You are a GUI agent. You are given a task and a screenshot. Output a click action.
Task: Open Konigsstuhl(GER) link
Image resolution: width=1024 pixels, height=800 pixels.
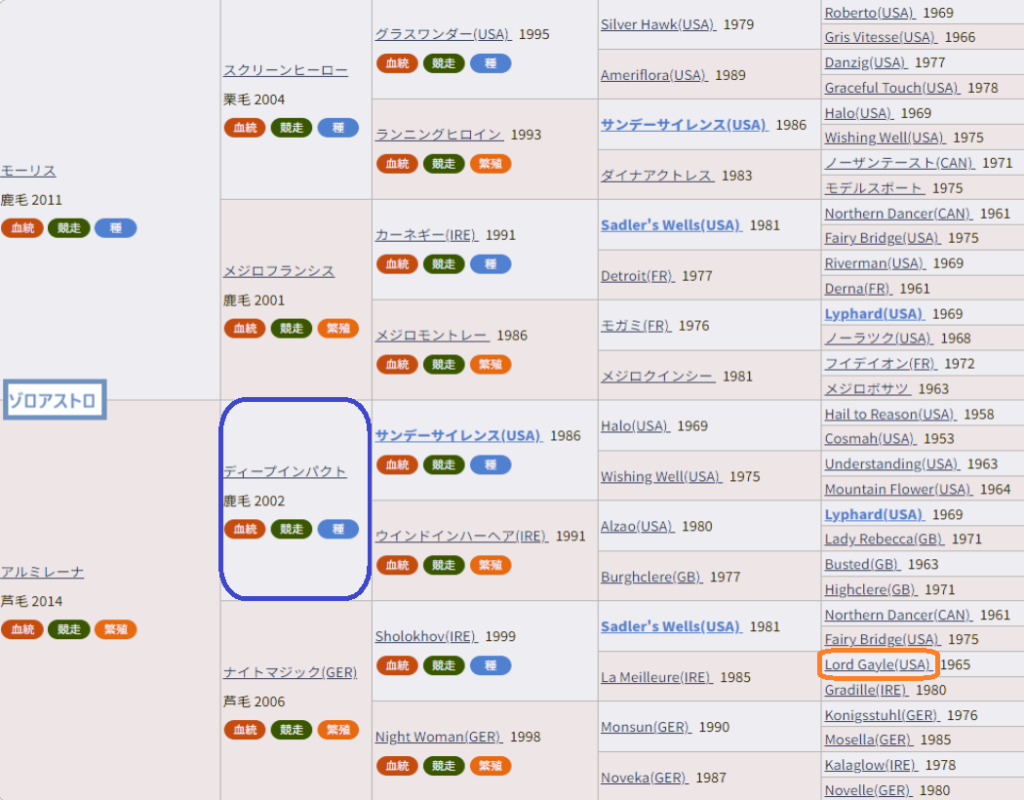click(882, 715)
